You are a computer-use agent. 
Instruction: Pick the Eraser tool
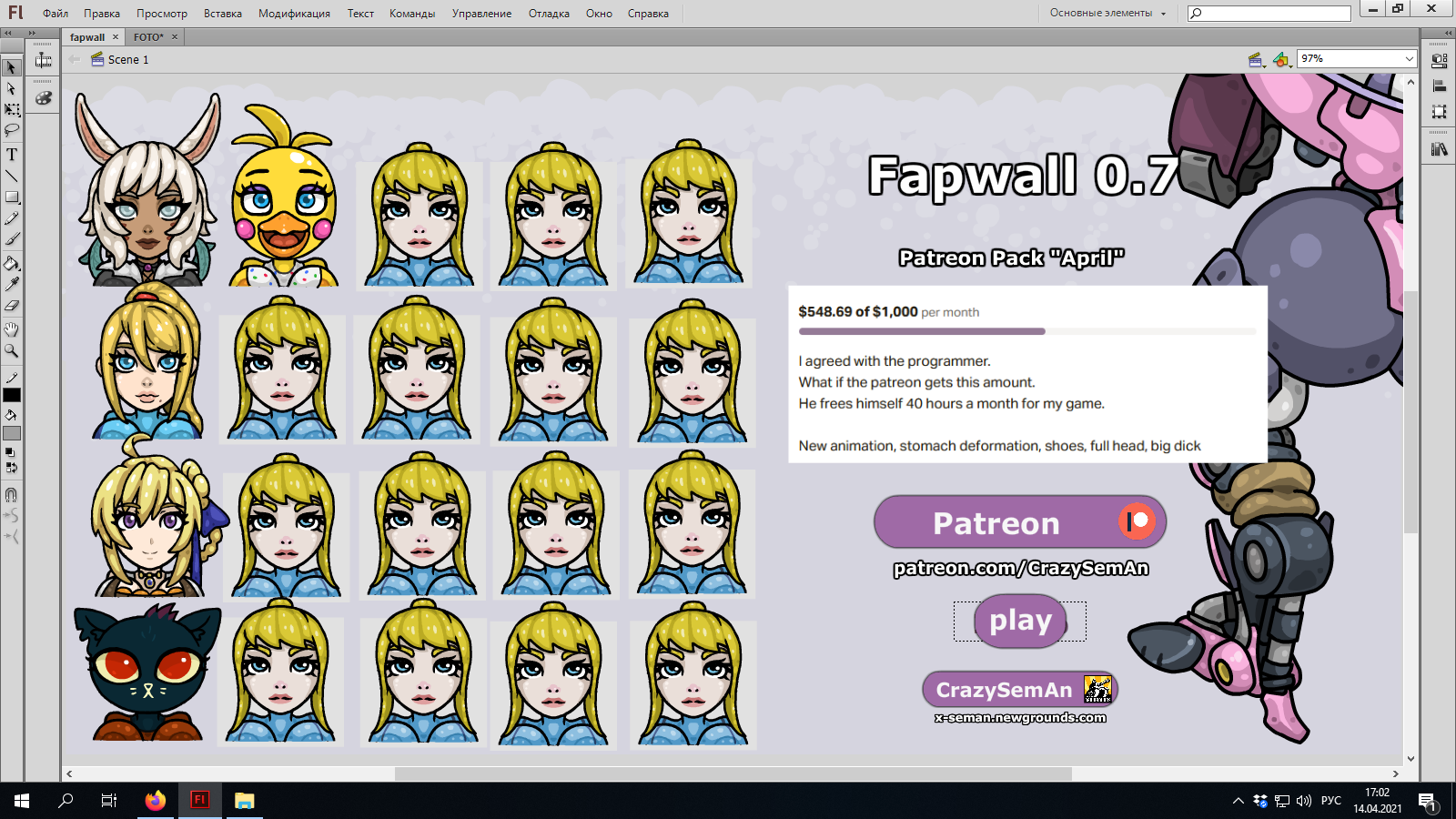(12, 306)
